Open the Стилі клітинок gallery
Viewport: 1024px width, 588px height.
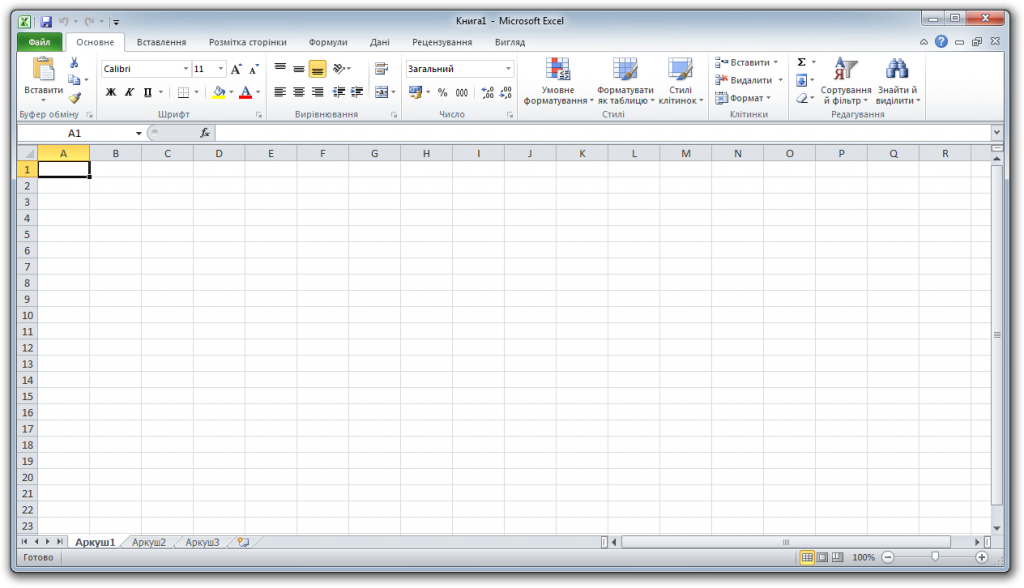(680, 81)
